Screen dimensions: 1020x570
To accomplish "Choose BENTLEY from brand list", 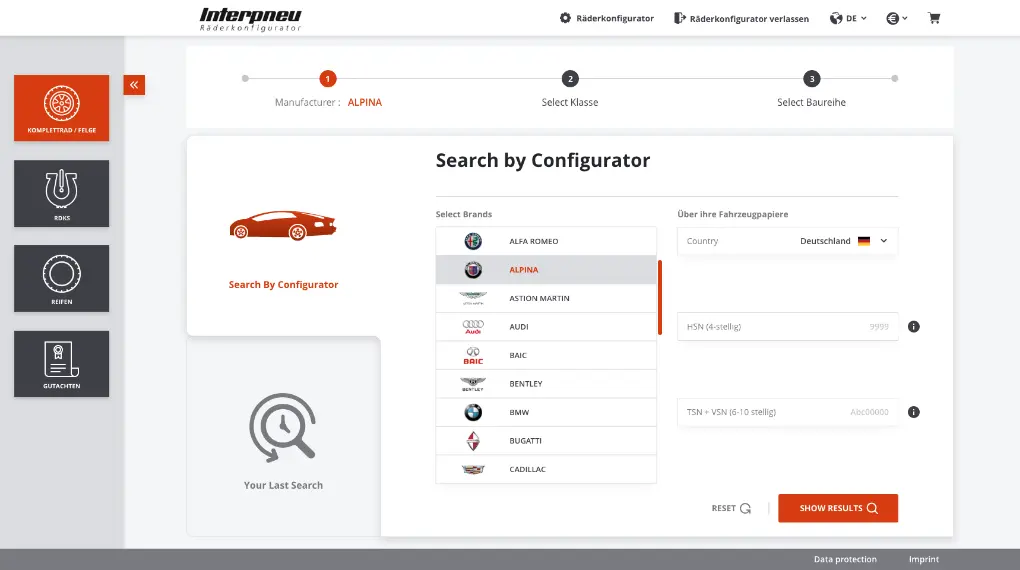I will pyautogui.click(x=546, y=384).
